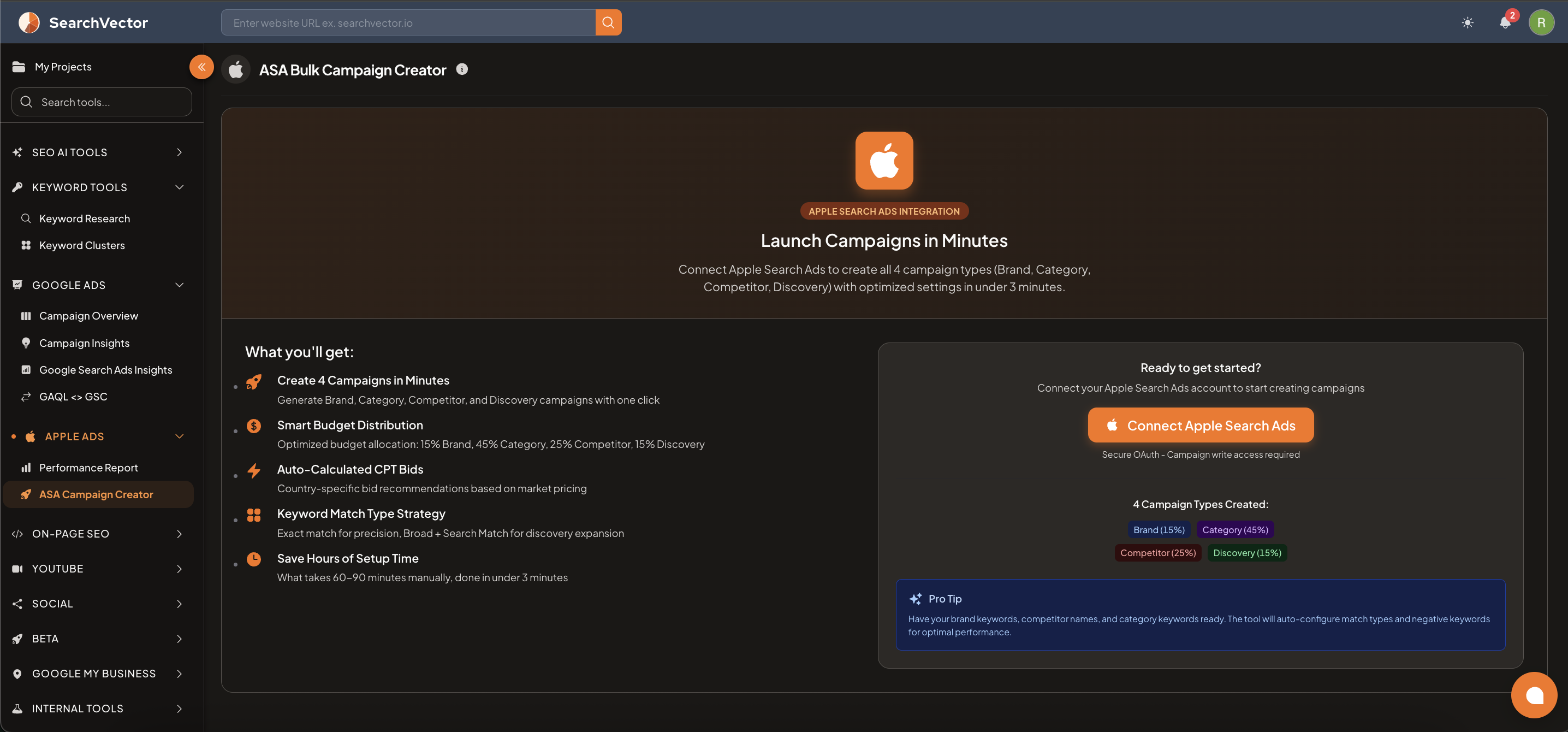Click the website URL input field
1568x732 pixels.
tap(408, 22)
